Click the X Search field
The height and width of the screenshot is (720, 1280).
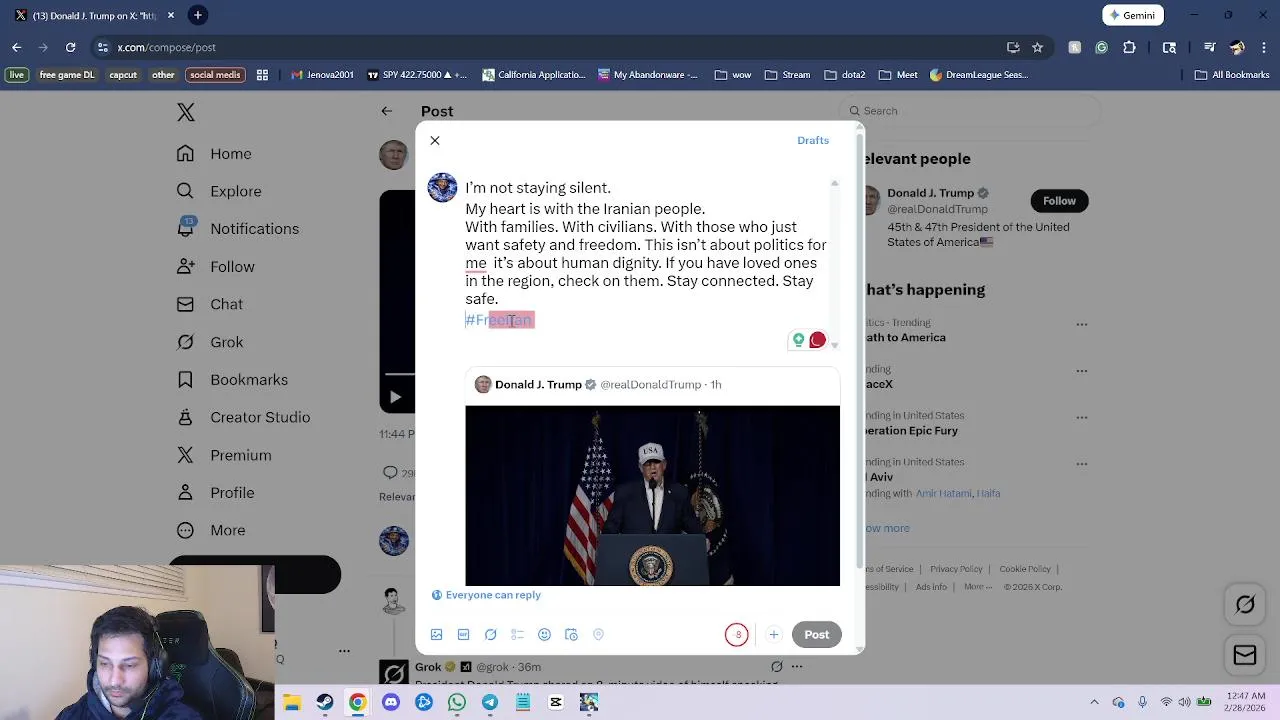click(970, 111)
